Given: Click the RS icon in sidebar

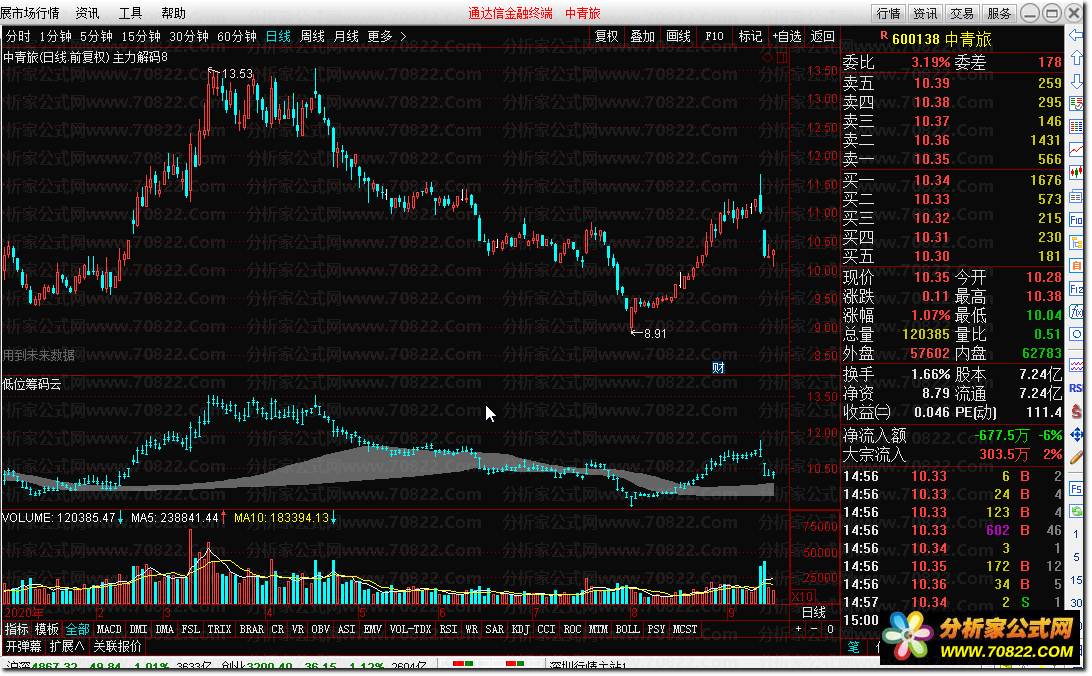Looking at the screenshot, I should click(x=1076, y=388).
